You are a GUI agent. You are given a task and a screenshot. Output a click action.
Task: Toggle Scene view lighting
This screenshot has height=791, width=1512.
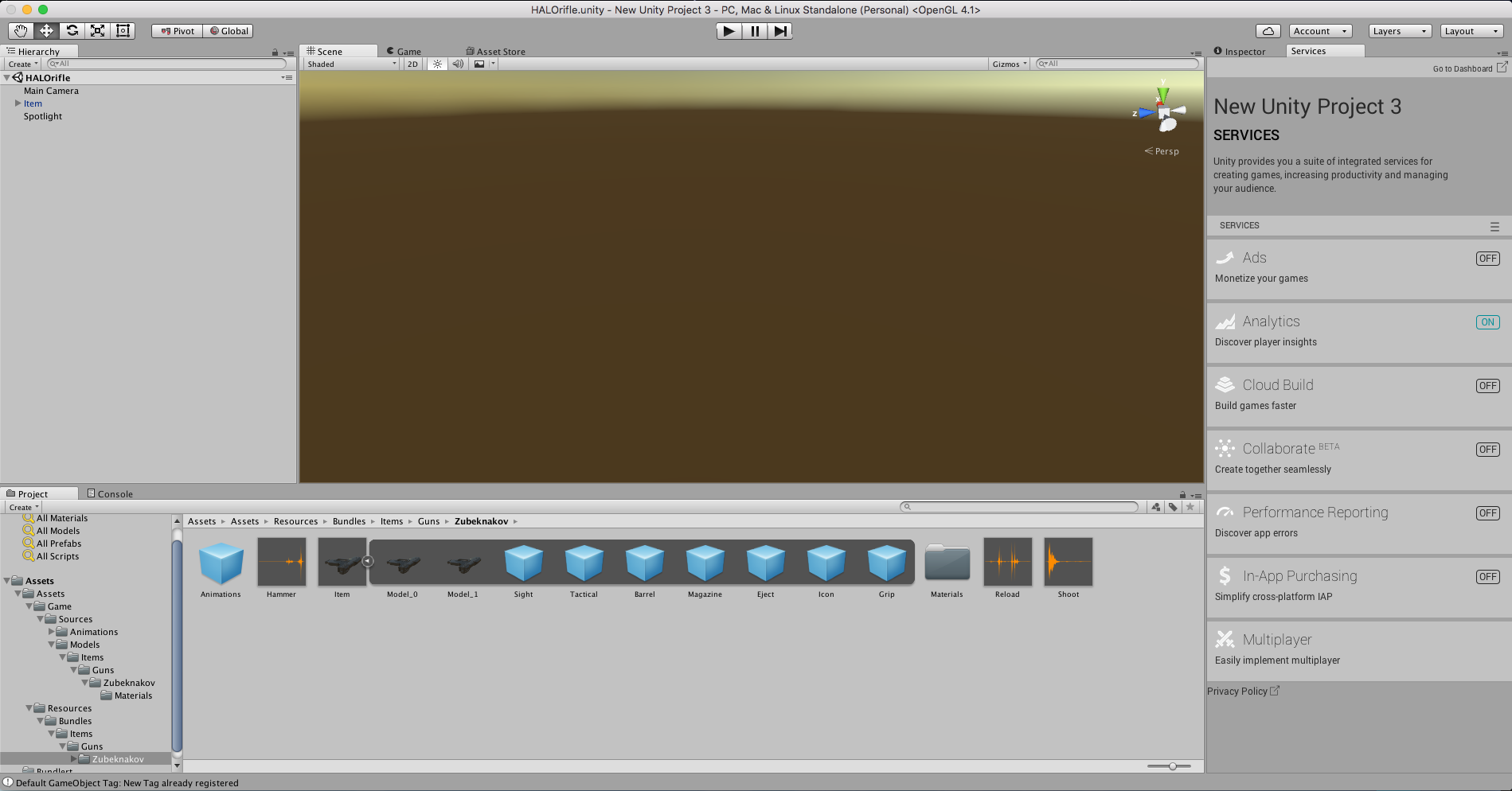pyautogui.click(x=437, y=64)
